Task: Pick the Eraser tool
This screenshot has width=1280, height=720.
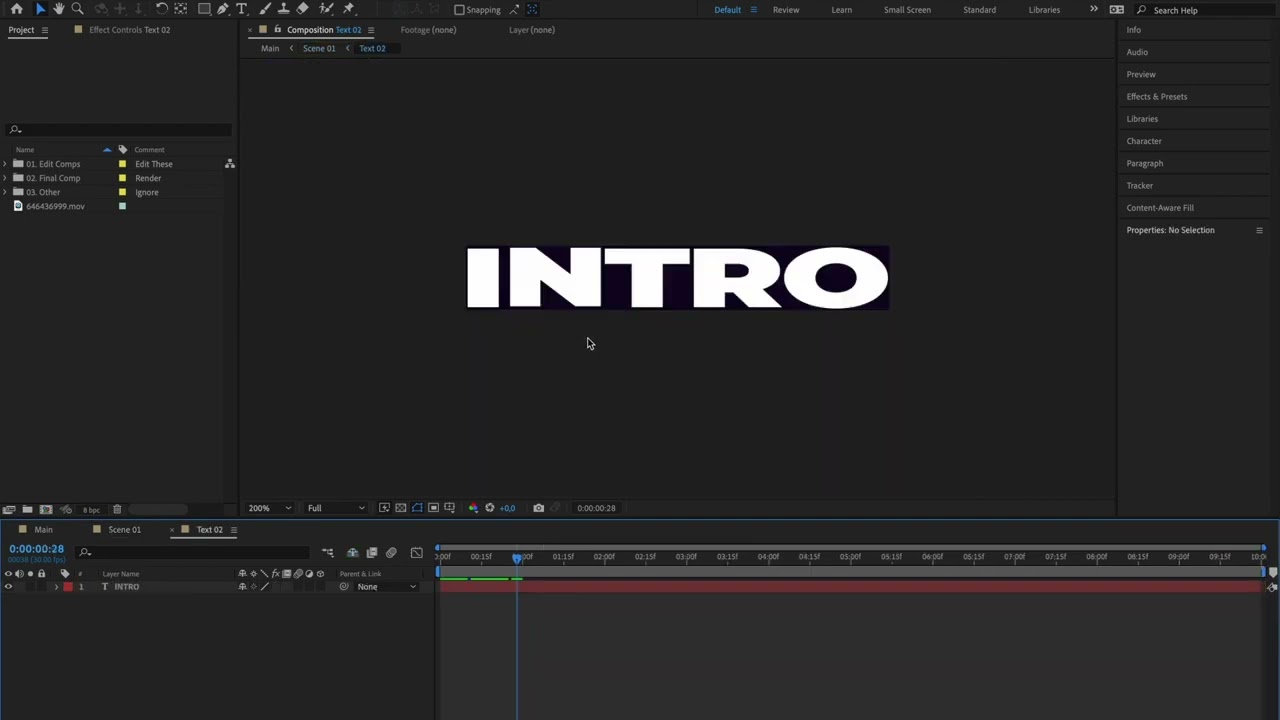Action: point(303,9)
